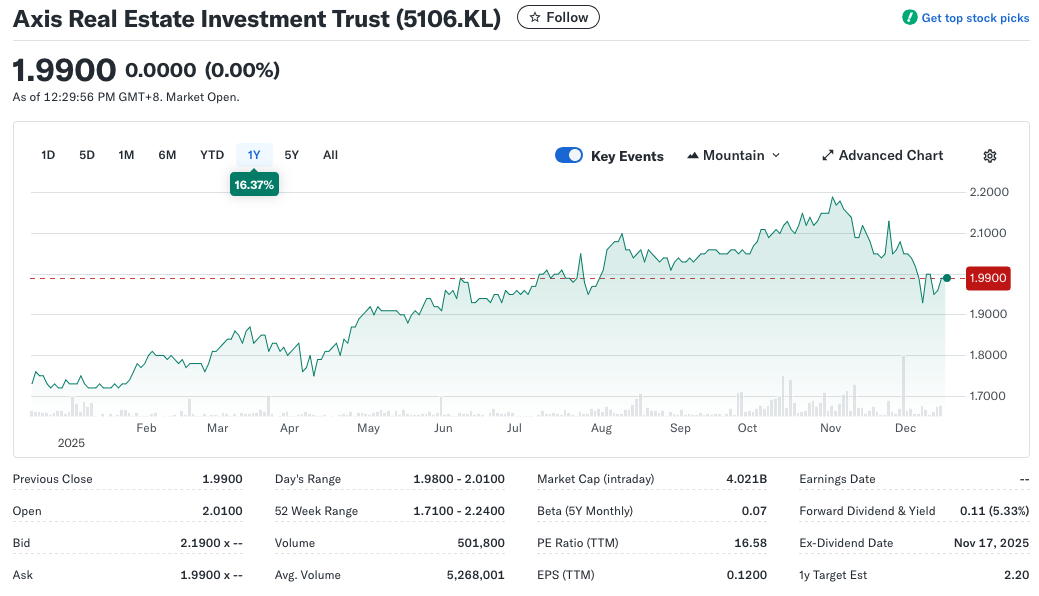Image resolution: width=1039 pixels, height=596 pixels.
Task: Click the green top stock picks badge icon
Action: click(909, 18)
